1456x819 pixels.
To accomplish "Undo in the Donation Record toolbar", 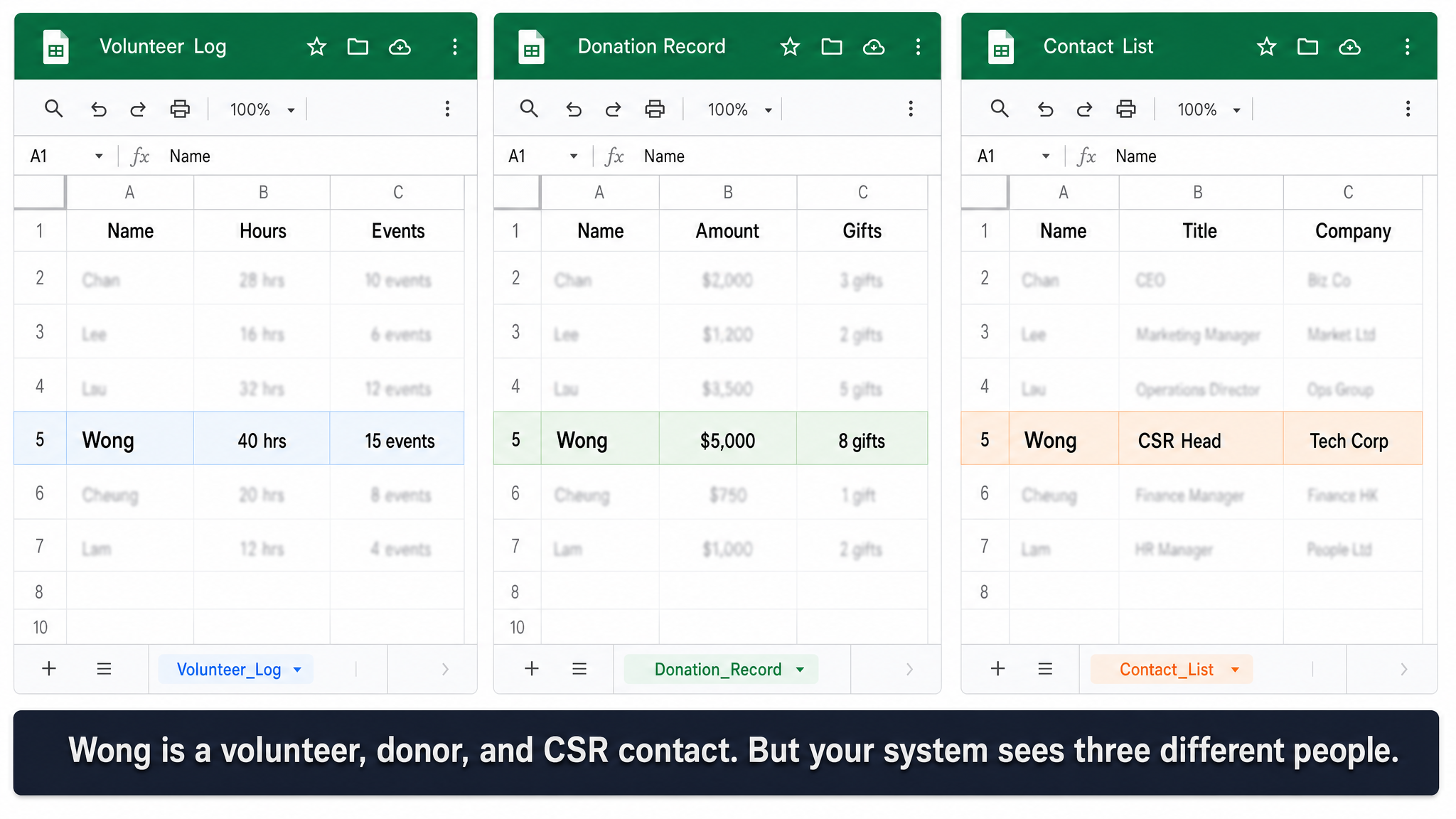I will pyautogui.click(x=574, y=109).
